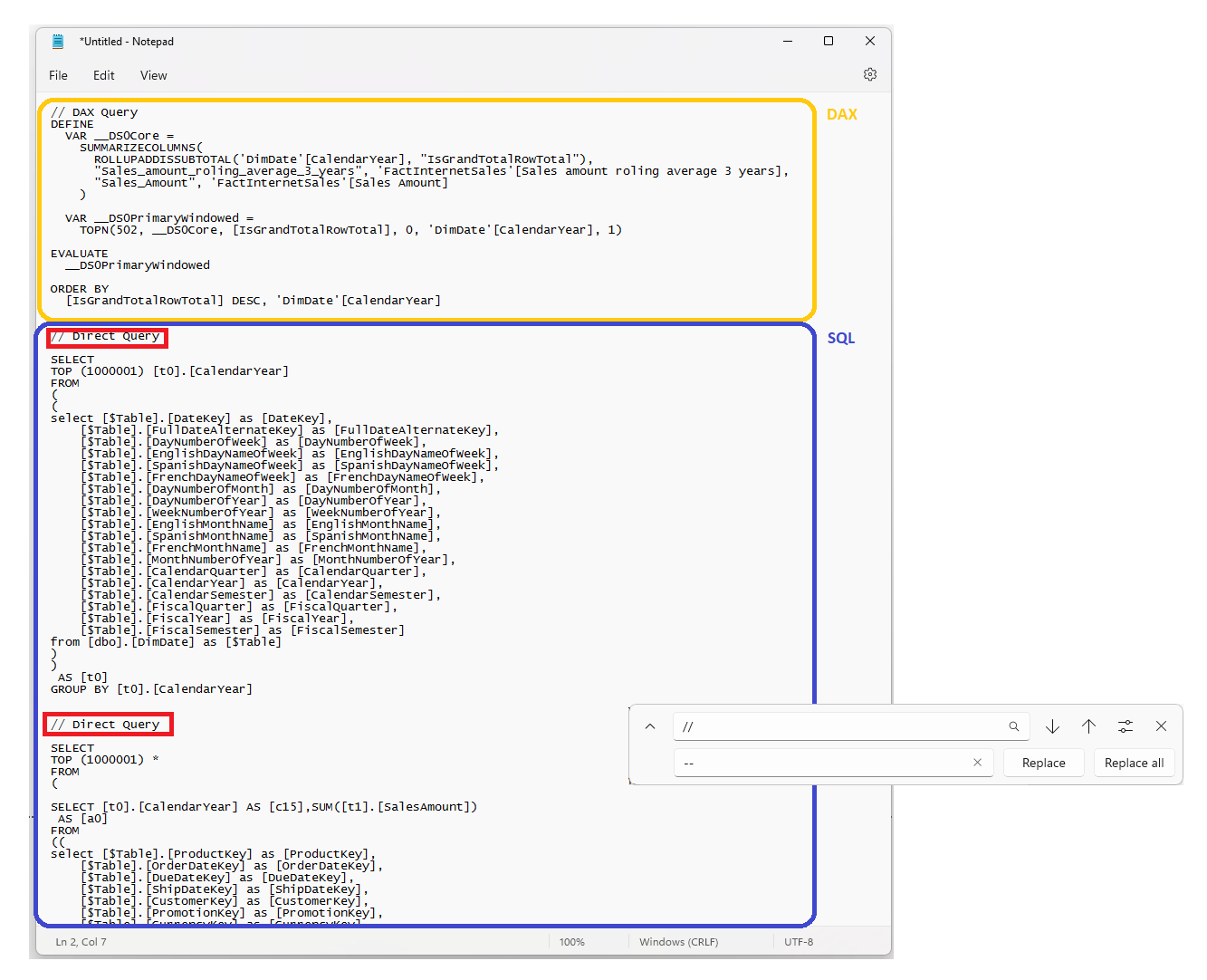Click the UTF-8 encoding indicator

coord(798,941)
